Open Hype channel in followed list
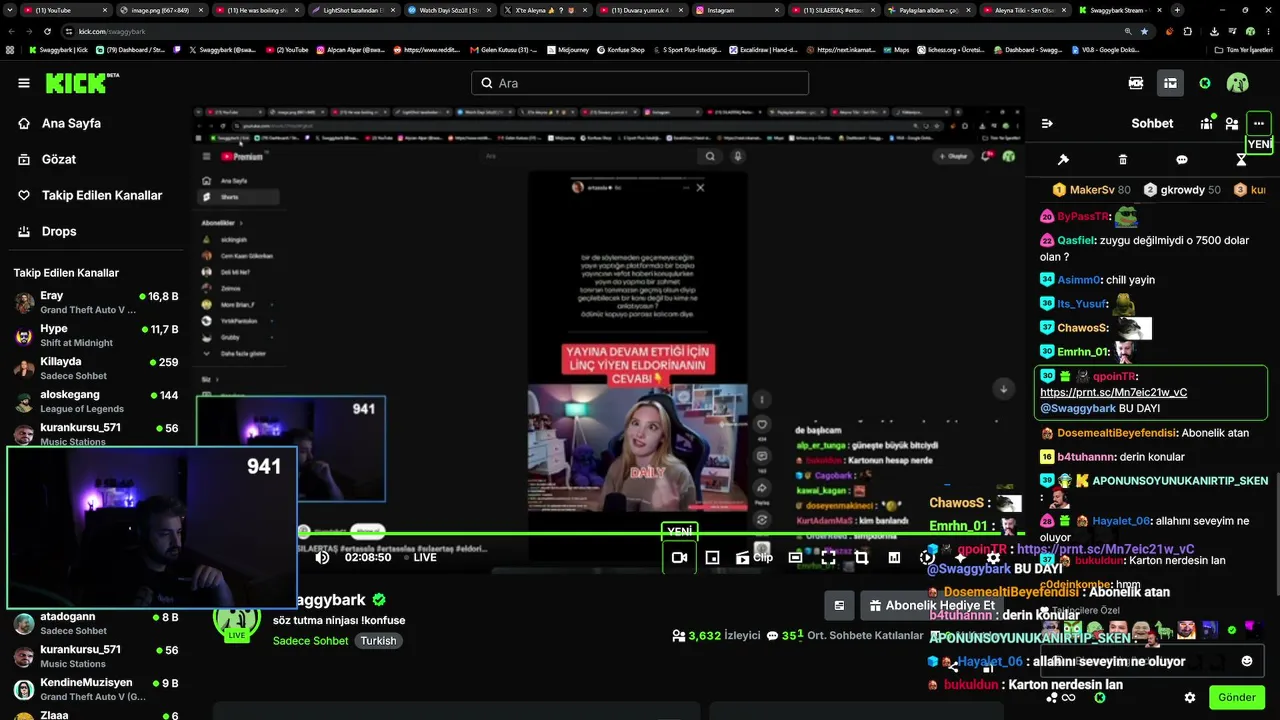The image size is (1280, 720). click(96, 335)
